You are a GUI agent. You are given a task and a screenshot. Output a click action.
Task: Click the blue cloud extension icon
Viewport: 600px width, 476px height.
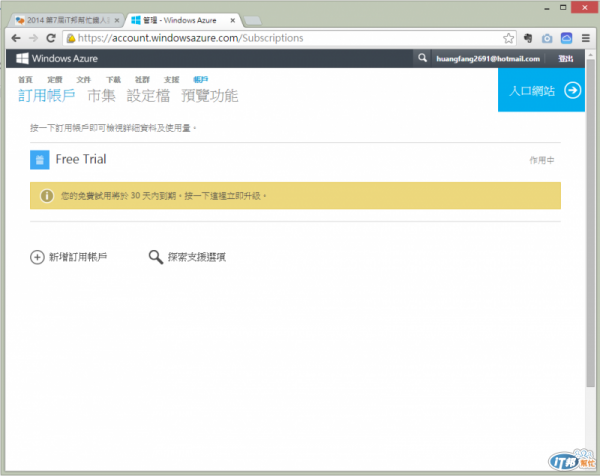point(566,38)
